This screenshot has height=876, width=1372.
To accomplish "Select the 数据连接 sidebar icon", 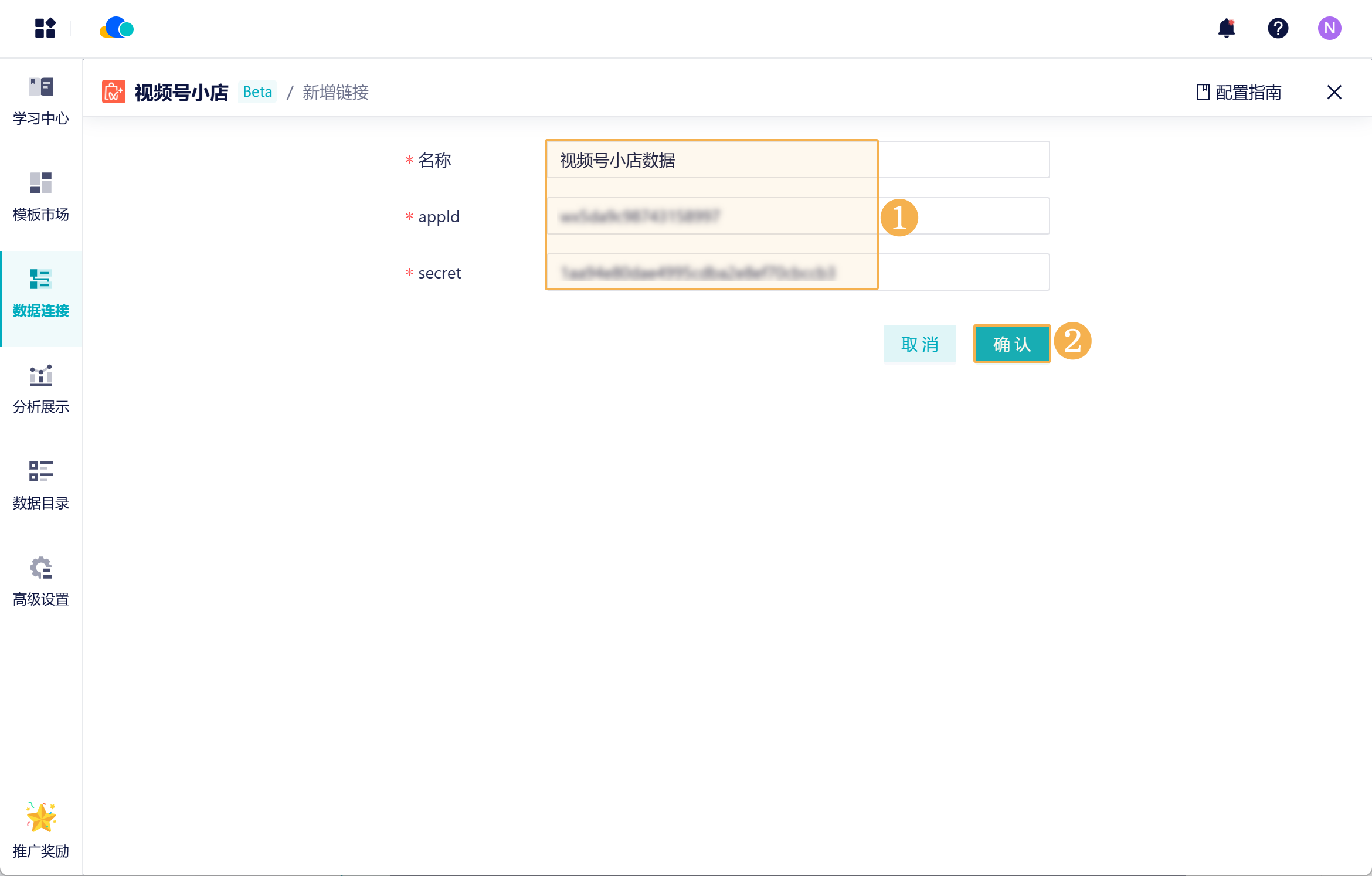I will pos(40,289).
